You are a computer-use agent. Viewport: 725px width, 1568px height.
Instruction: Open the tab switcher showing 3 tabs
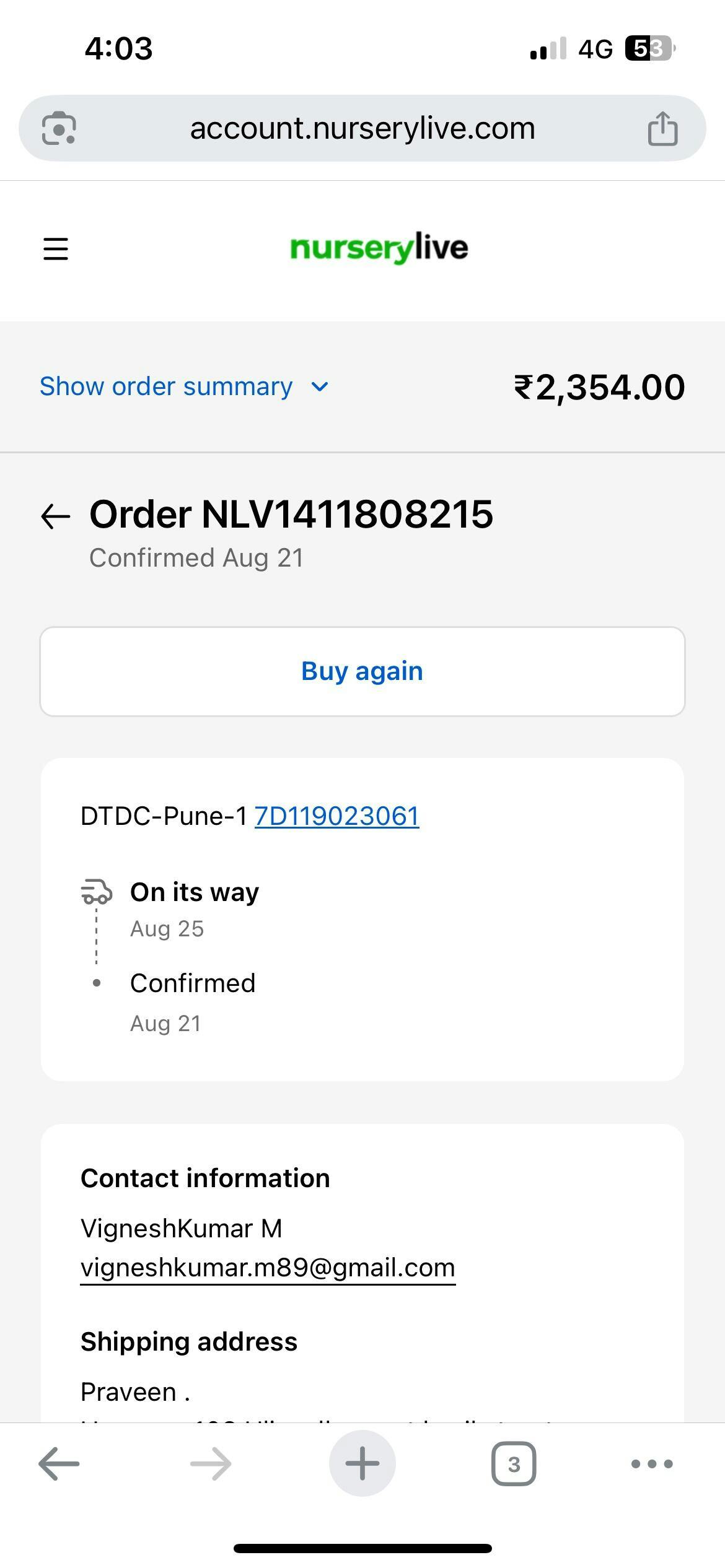pyautogui.click(x=514, y=1464)
